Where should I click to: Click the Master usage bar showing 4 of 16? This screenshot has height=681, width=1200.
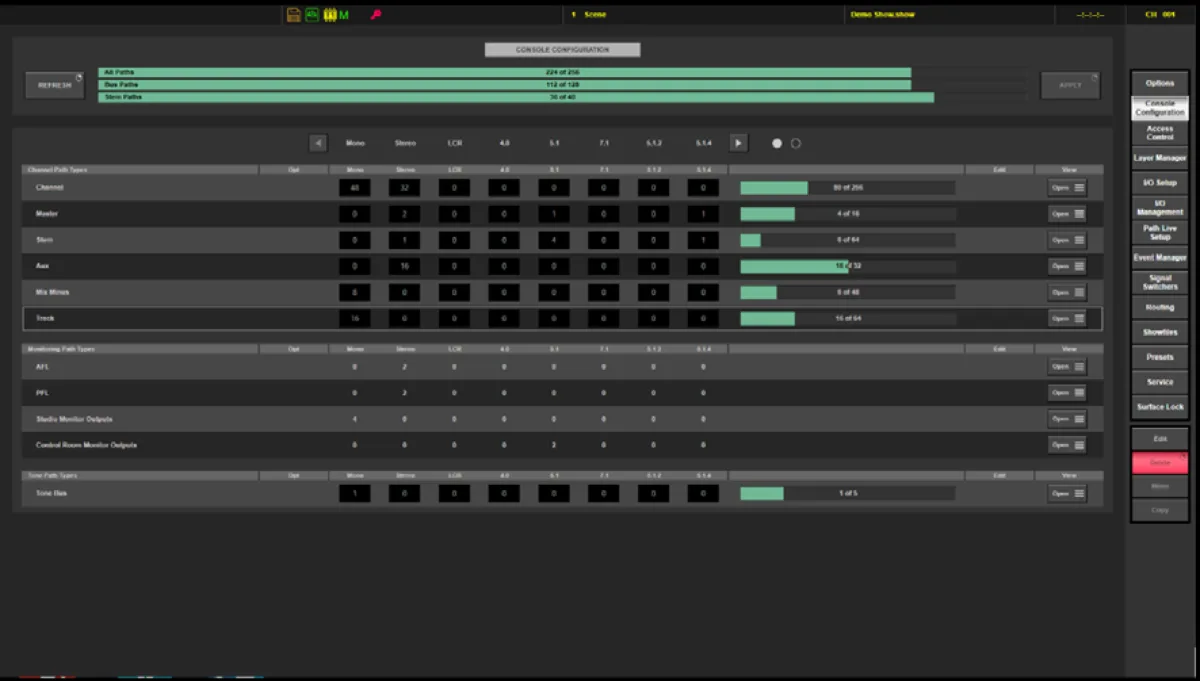pos(847,214)
